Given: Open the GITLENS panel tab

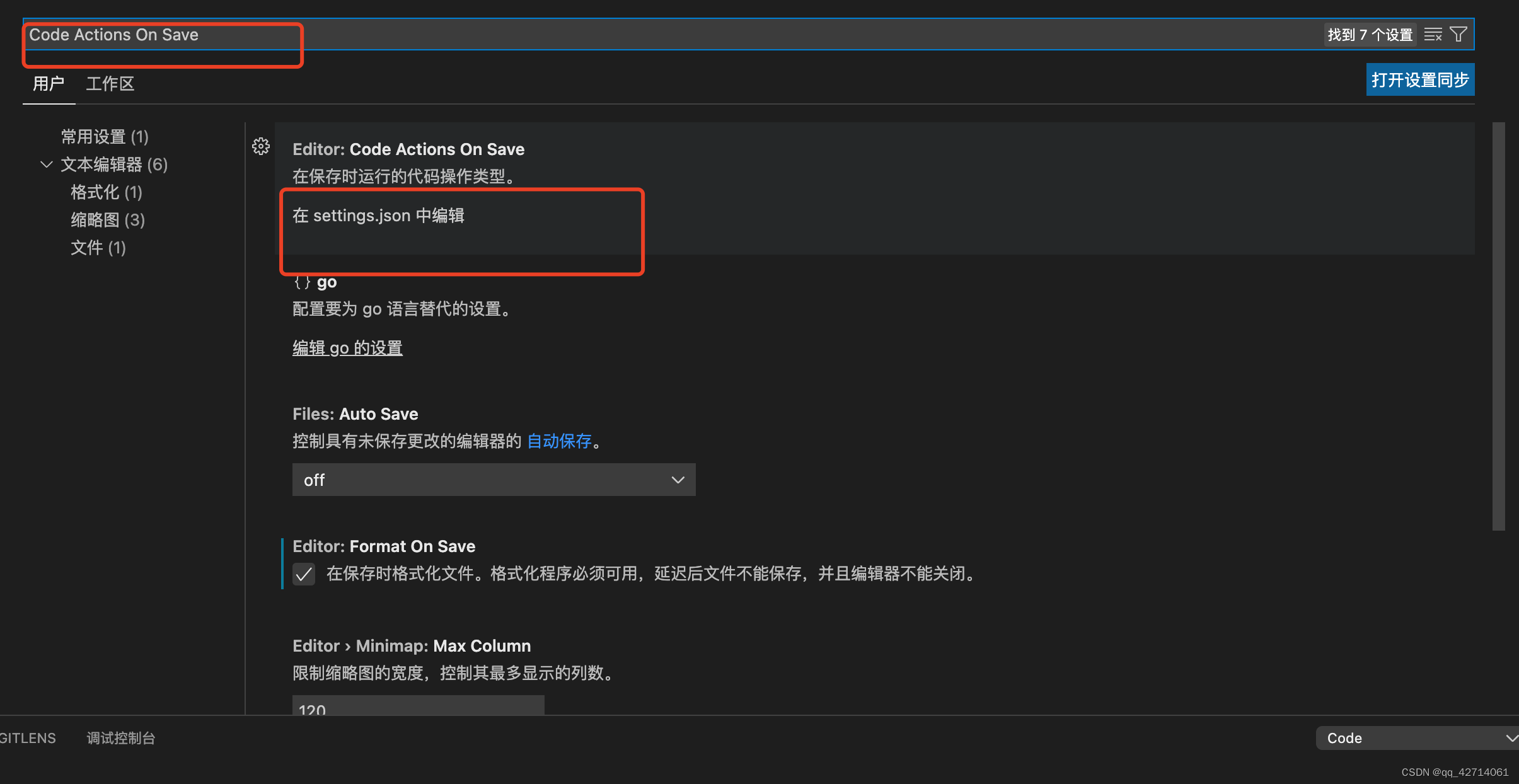Looking at the screenshot, I should (x=28, y=738).
